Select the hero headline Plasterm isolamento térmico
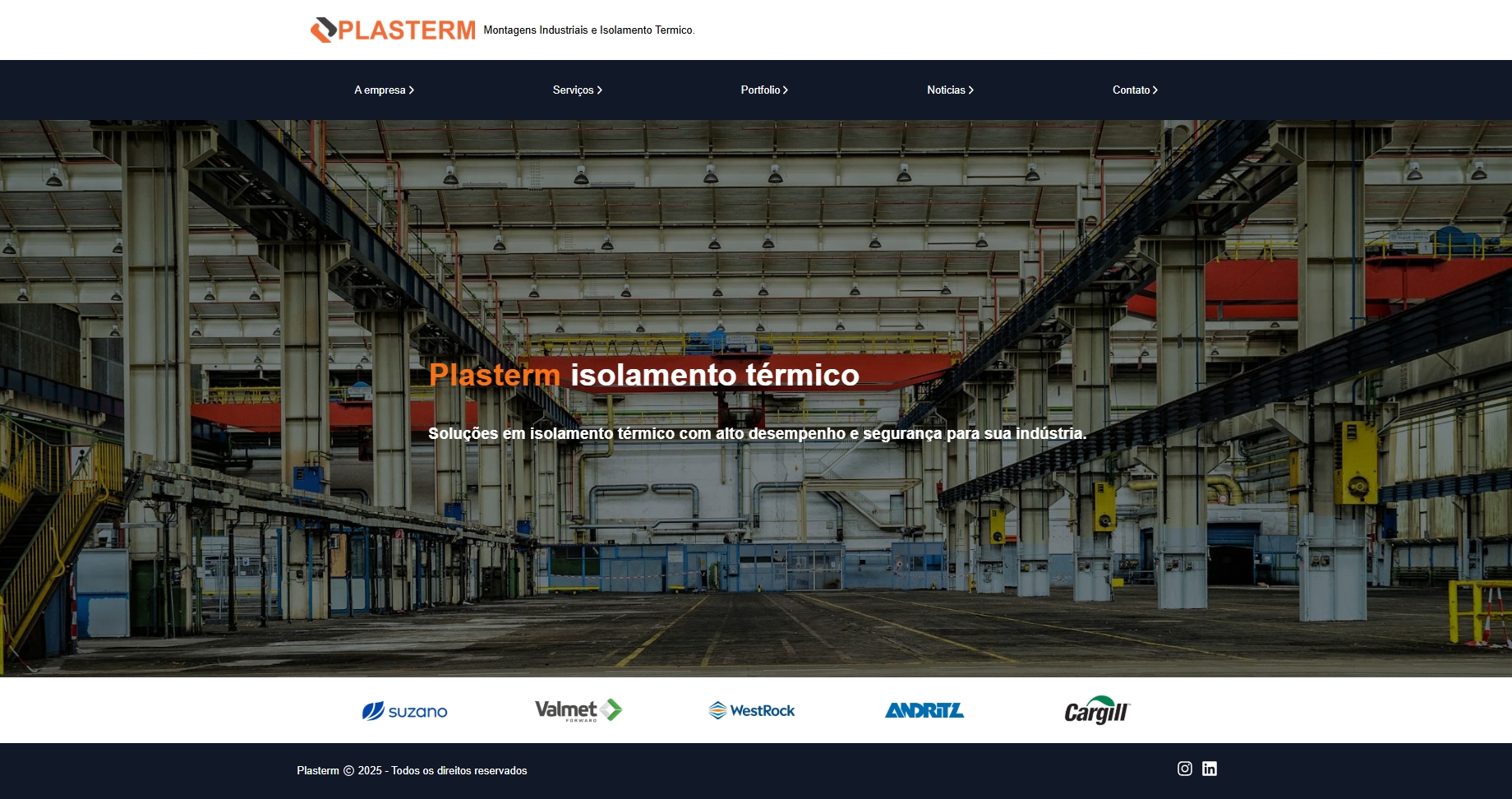Viewport: 1512px width, 799px height. [644, 376]
